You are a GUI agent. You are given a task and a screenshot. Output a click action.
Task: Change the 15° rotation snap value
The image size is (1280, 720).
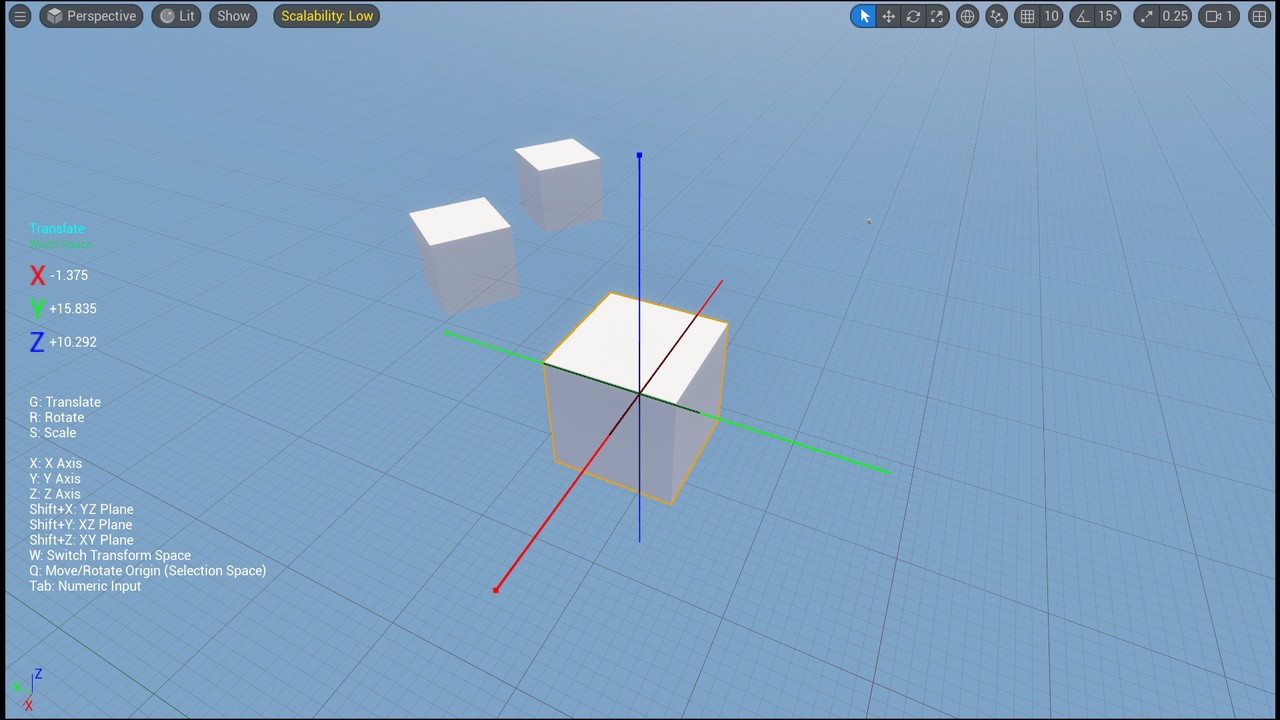[1108, 16]
